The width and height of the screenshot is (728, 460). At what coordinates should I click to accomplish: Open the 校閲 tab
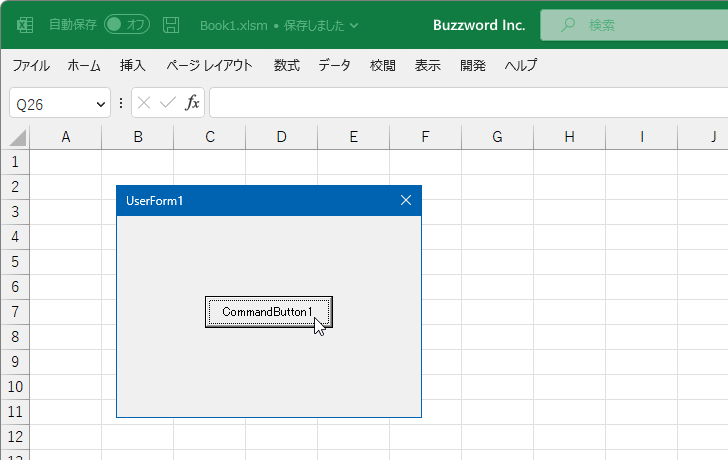click(383, 65)
